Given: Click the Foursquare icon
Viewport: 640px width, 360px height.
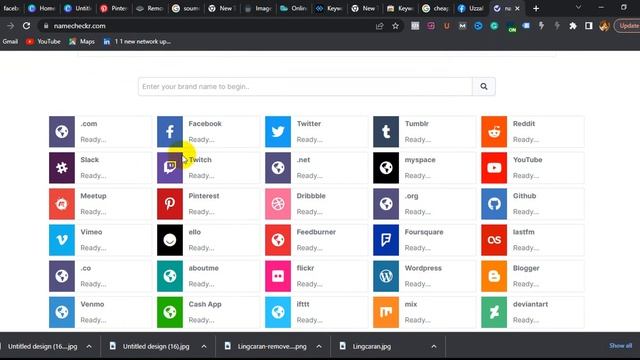Looking at the screenshot, I should (x=386, y=240).
